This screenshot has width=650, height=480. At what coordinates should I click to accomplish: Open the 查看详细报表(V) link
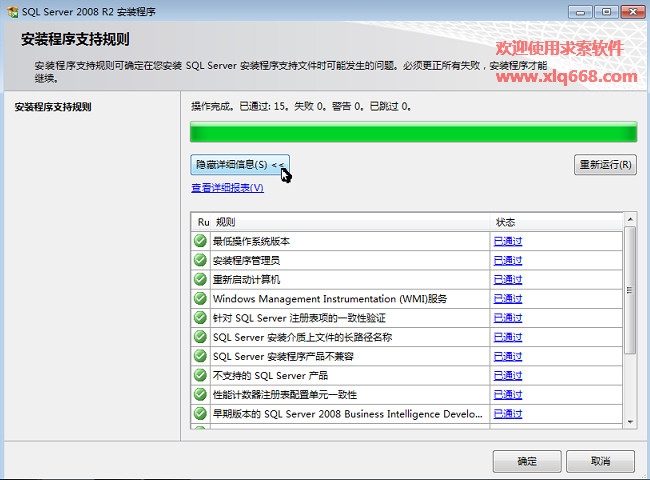point(228,188)
